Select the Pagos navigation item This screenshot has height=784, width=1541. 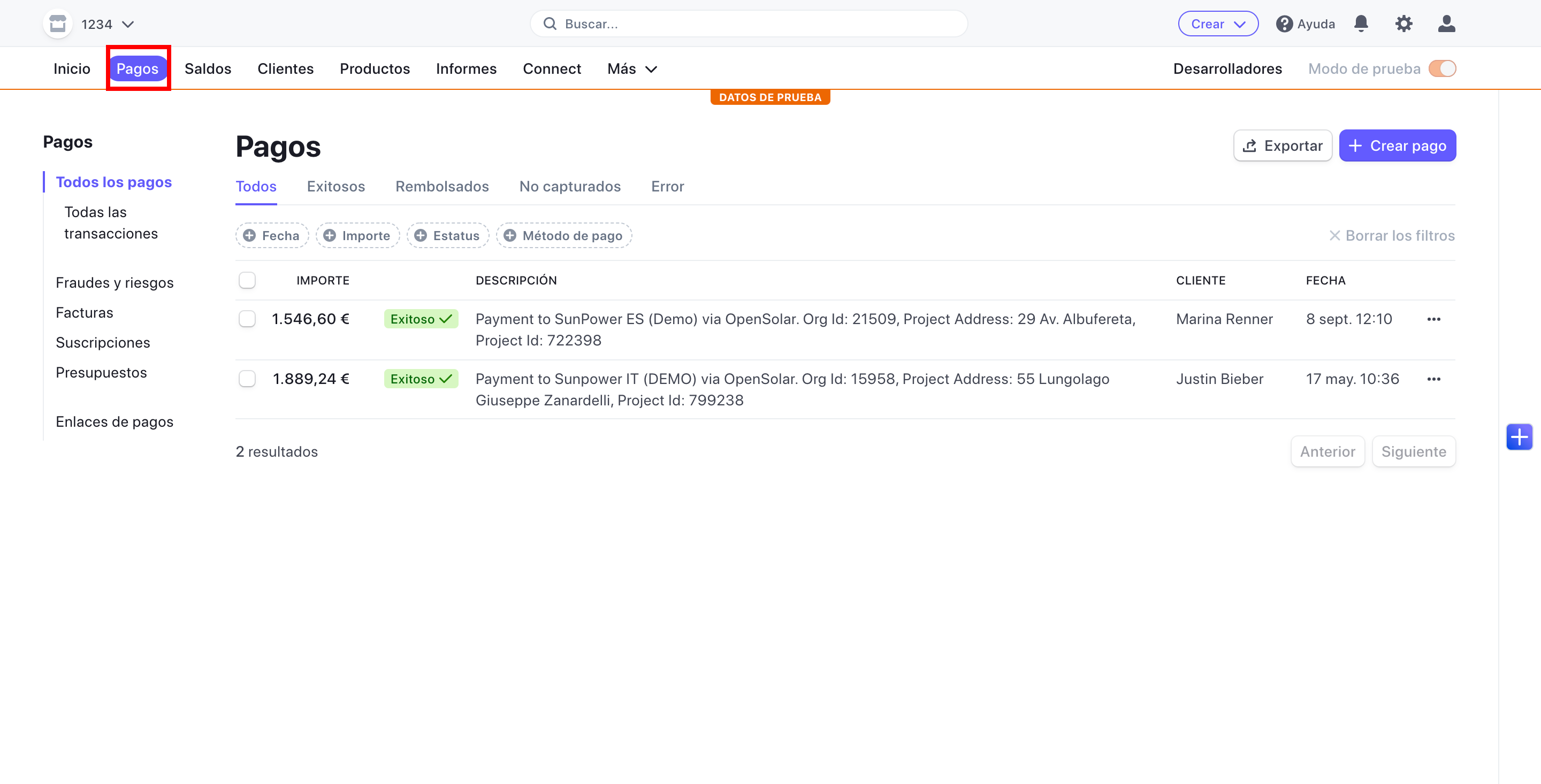pyautogui.click(x=138, y=69)
